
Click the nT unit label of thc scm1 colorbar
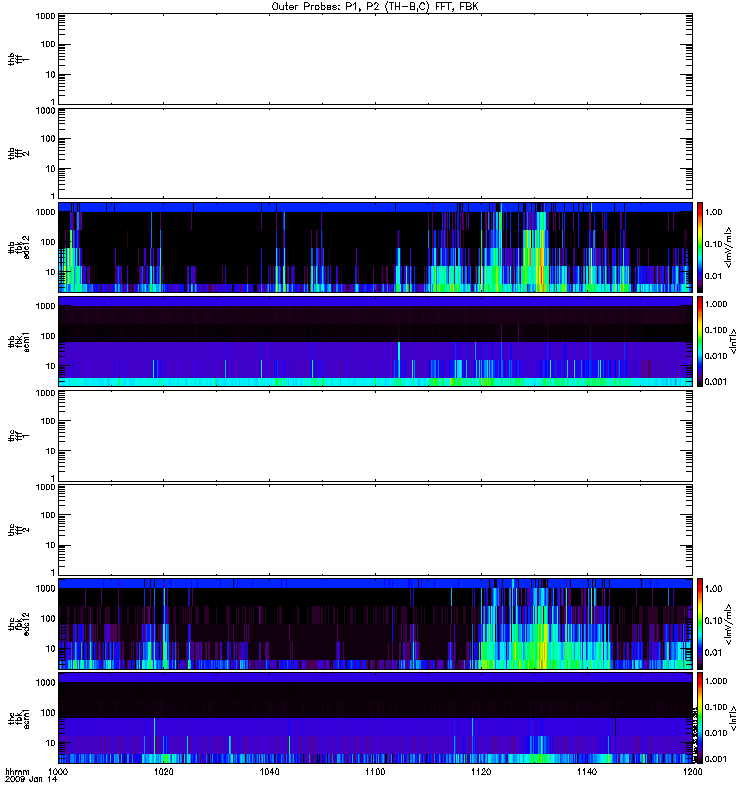(734, 718)
